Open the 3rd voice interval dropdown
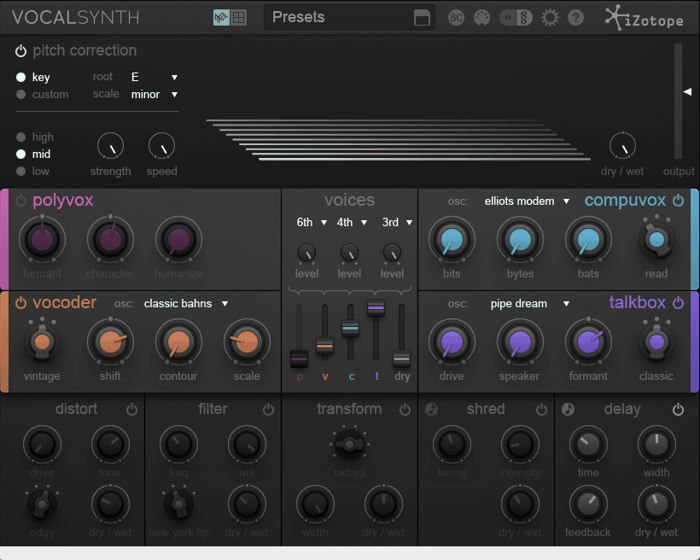 coord(397,222)
